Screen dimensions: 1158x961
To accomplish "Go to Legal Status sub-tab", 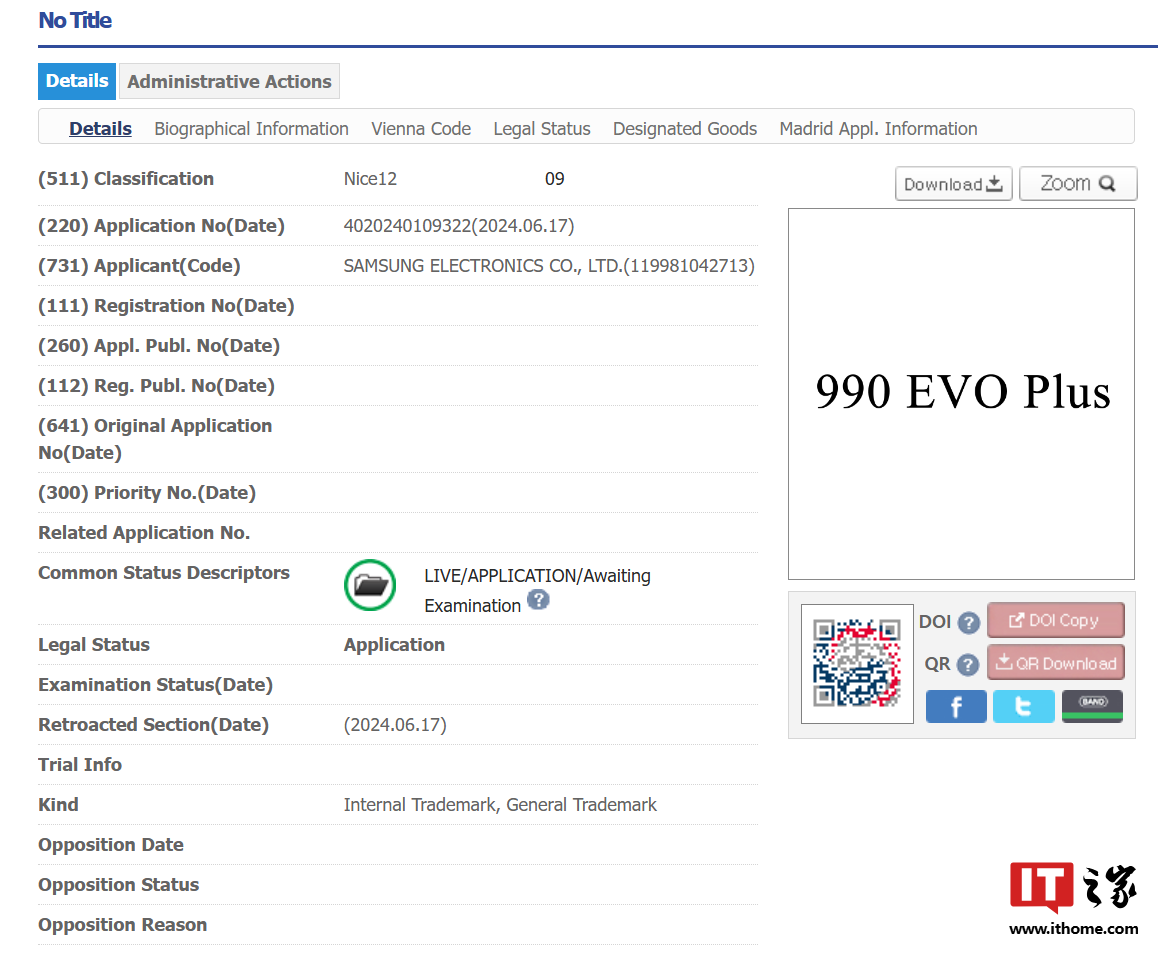I will click(542, 129).
